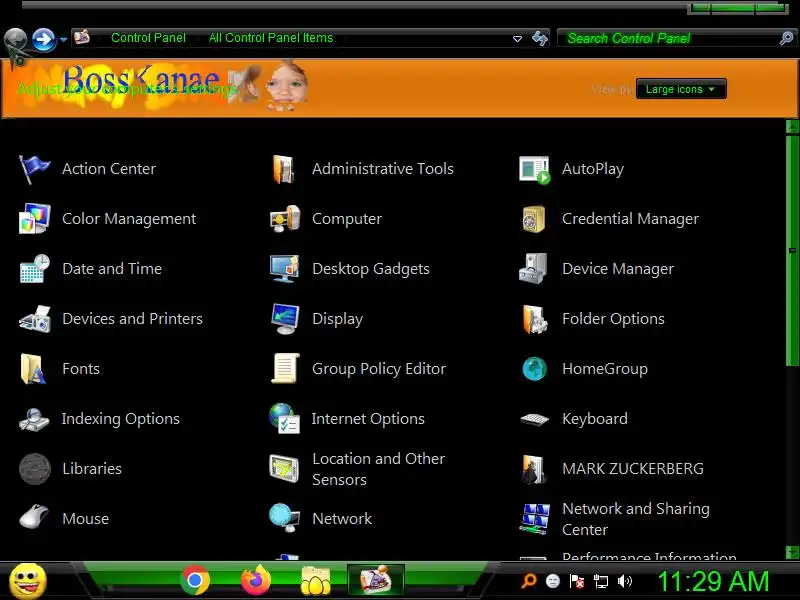
Task: Open the Indexing Options icon
Action: pos(34,419)
